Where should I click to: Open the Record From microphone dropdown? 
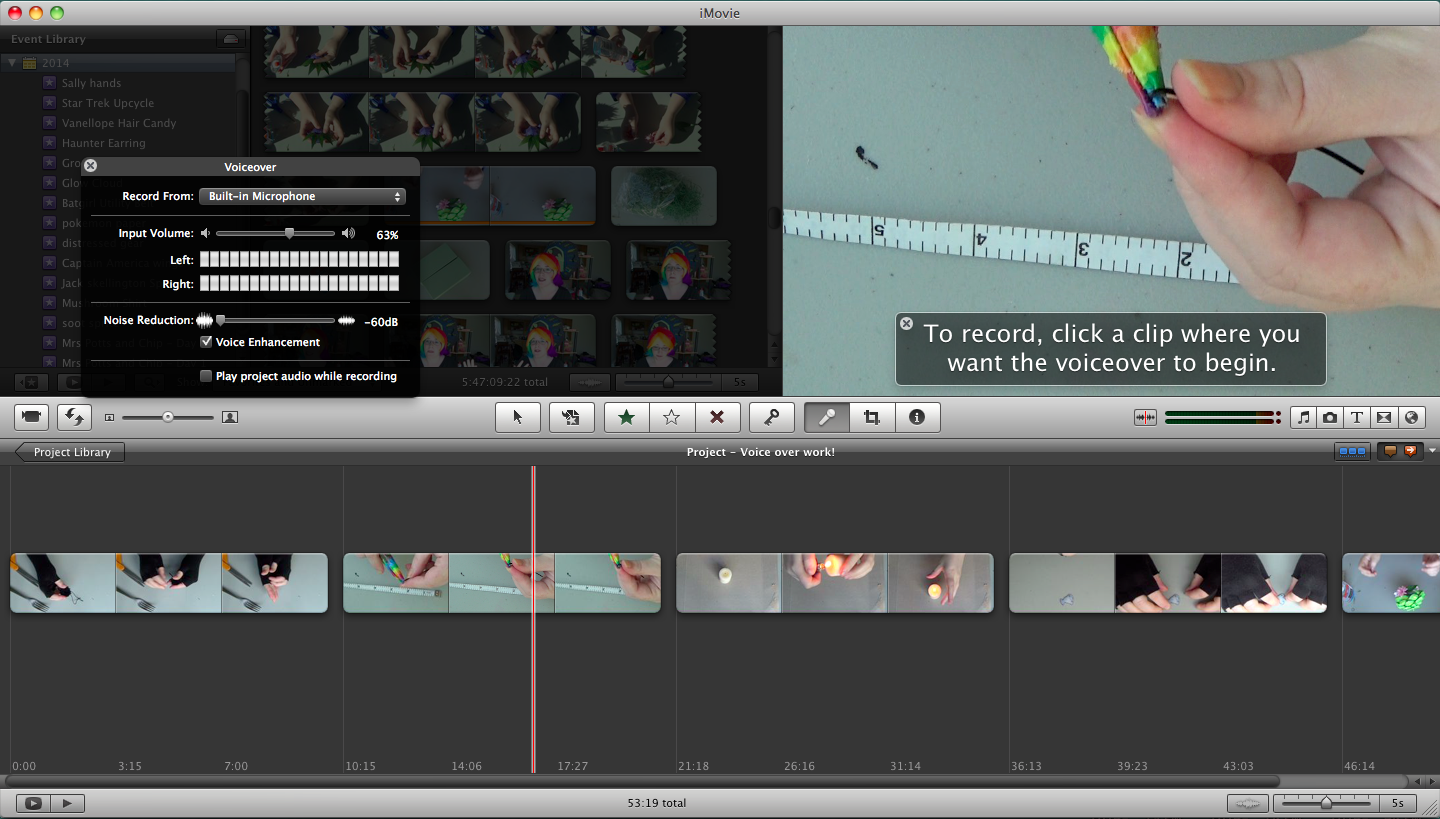302,196
